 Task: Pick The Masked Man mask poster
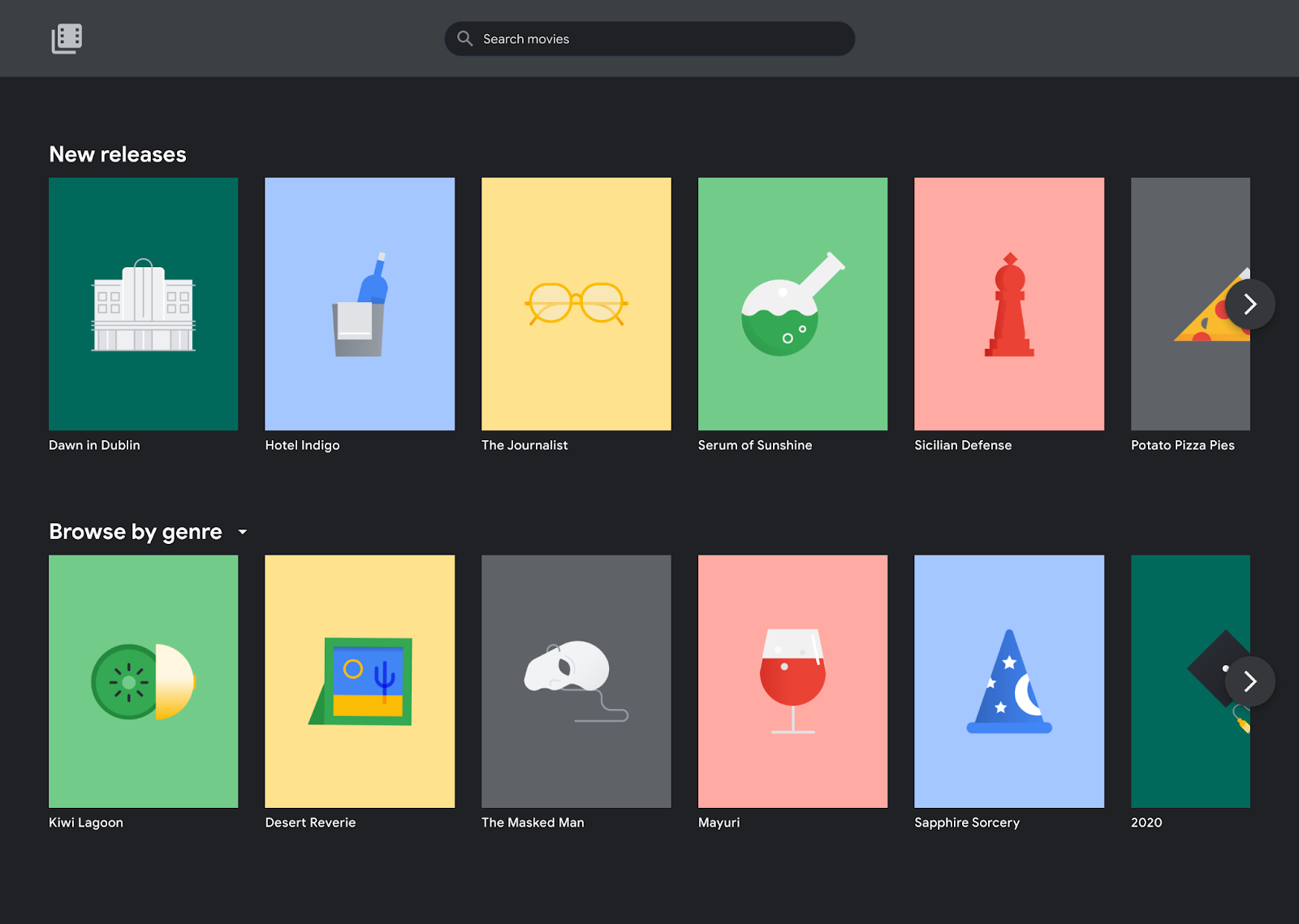(576, 681)
